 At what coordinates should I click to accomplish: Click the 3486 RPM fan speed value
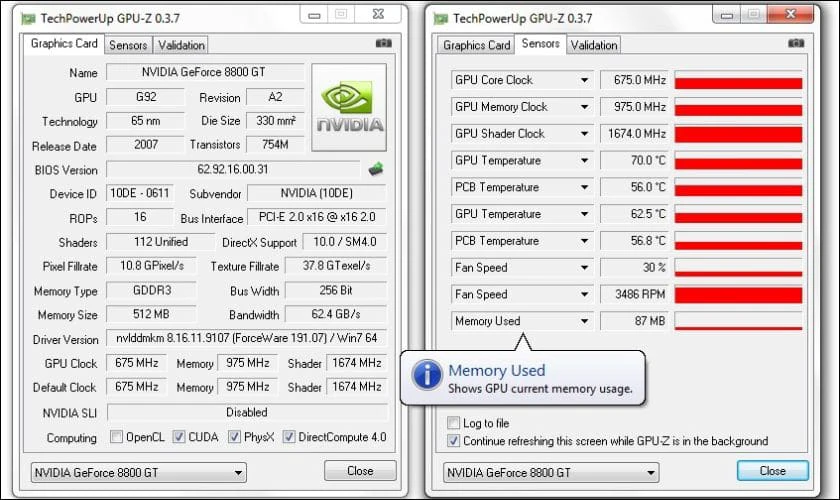coord(634,295)
